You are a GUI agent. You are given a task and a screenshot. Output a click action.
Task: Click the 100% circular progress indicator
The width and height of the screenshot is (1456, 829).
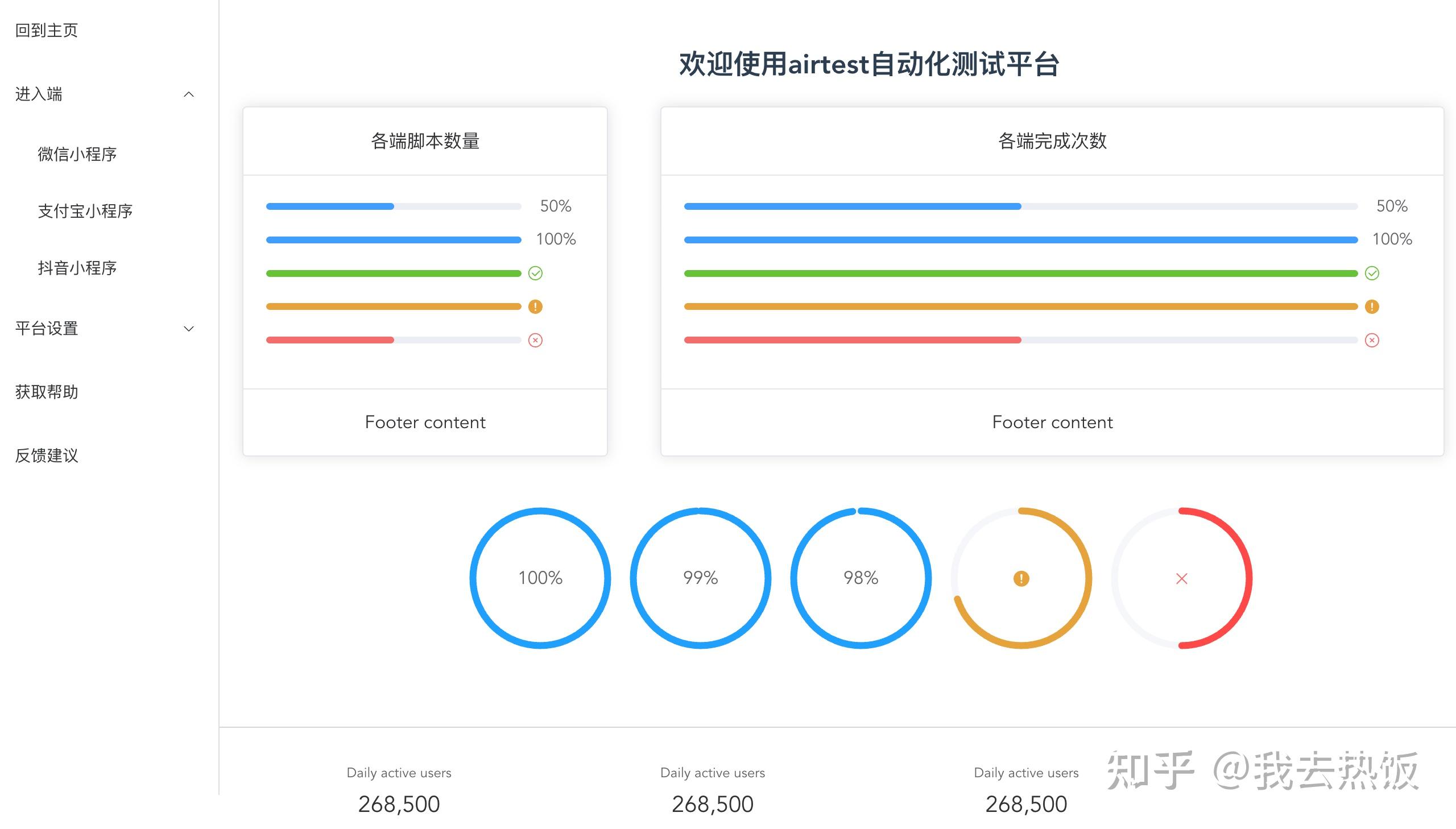pos(540,578)
